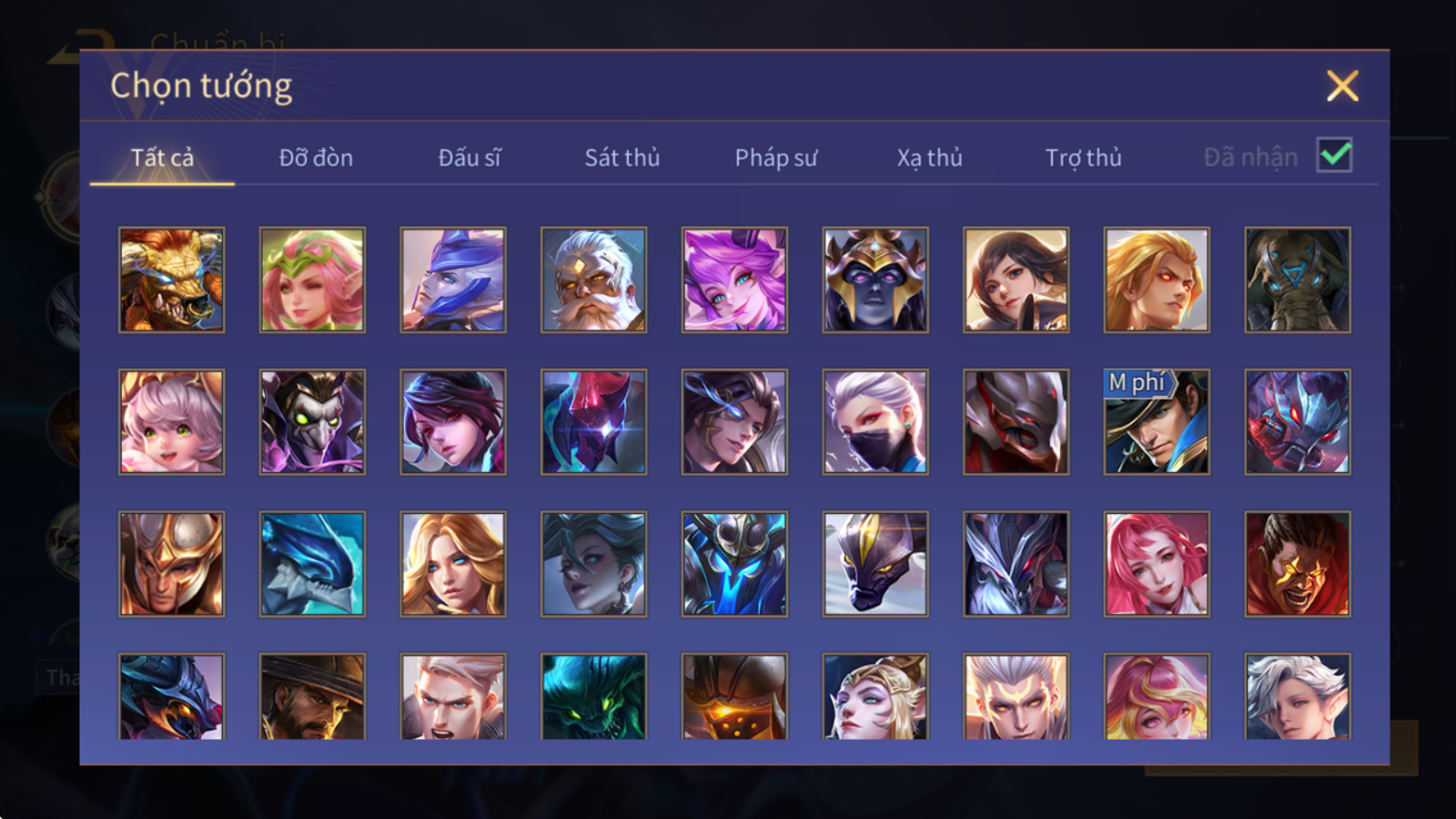Toggle the 'Đã nhận' checkbox
Screen dimensions: 1456x819
[x=1334, y=156]
